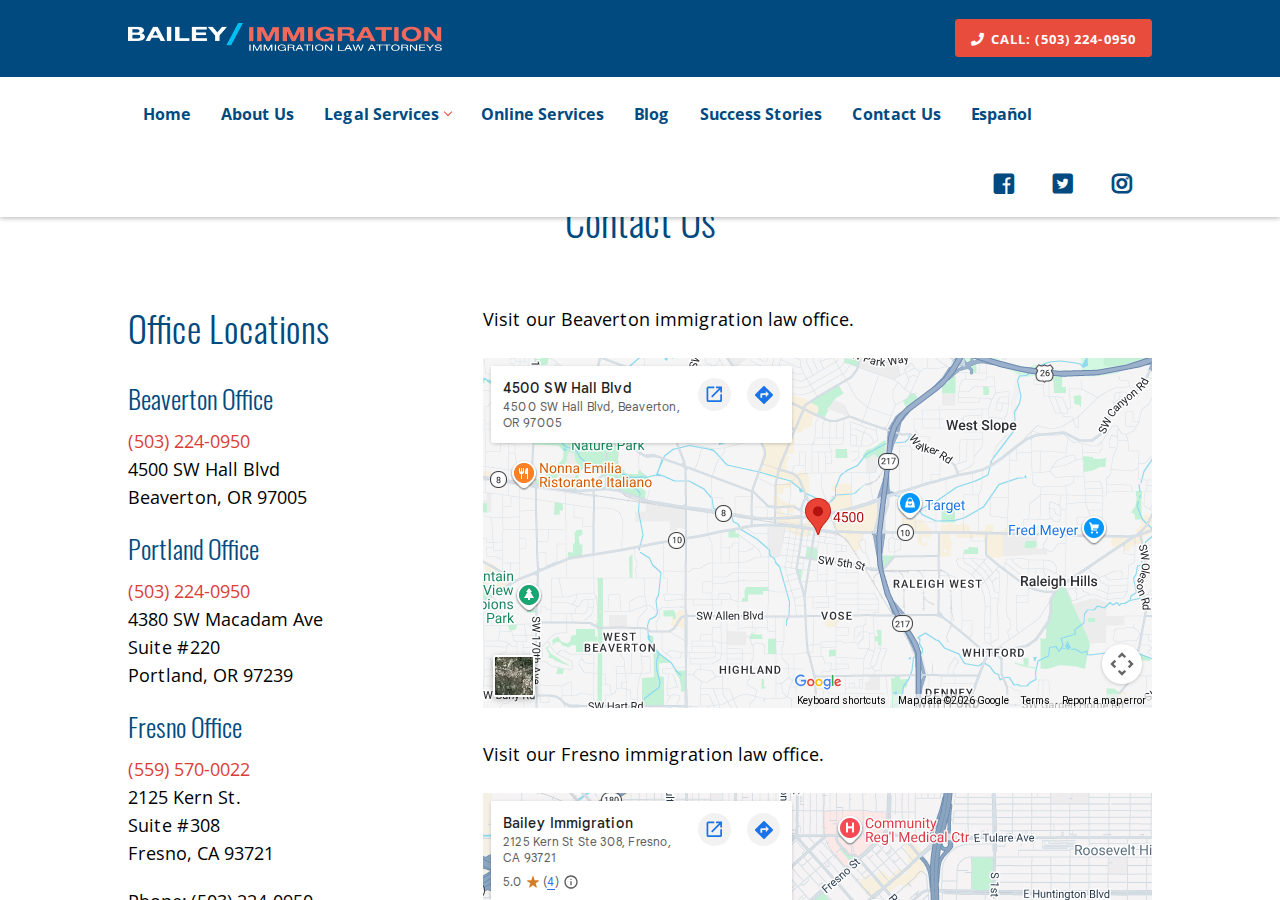Screen dimensions: 1280x900
Task: Expand the Legal Services dropdown menu
Action: coord(388,114)
